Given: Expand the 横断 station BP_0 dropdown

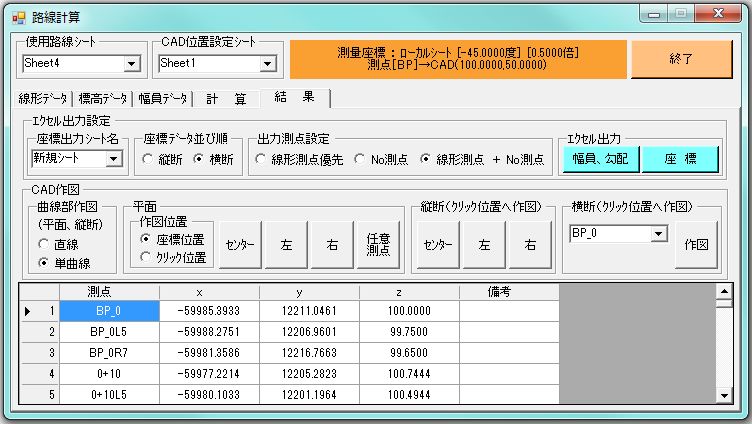Looking at the screenshot, I should (657, 233).
